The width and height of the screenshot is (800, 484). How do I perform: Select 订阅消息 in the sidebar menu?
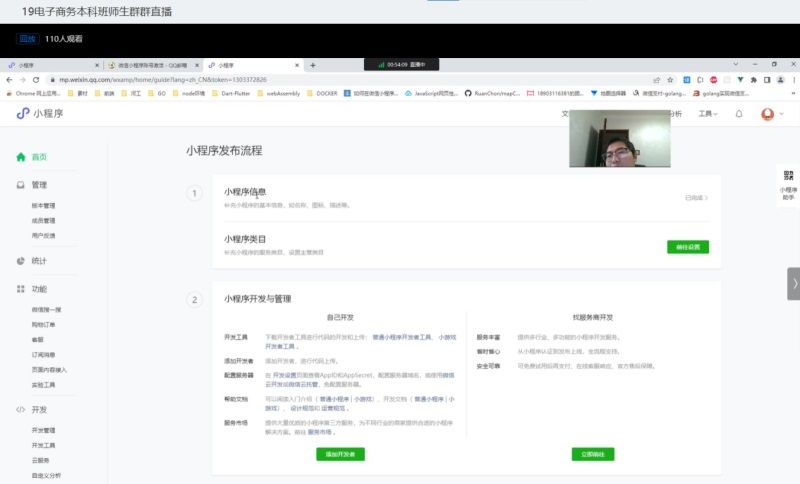tap(43, 354)
